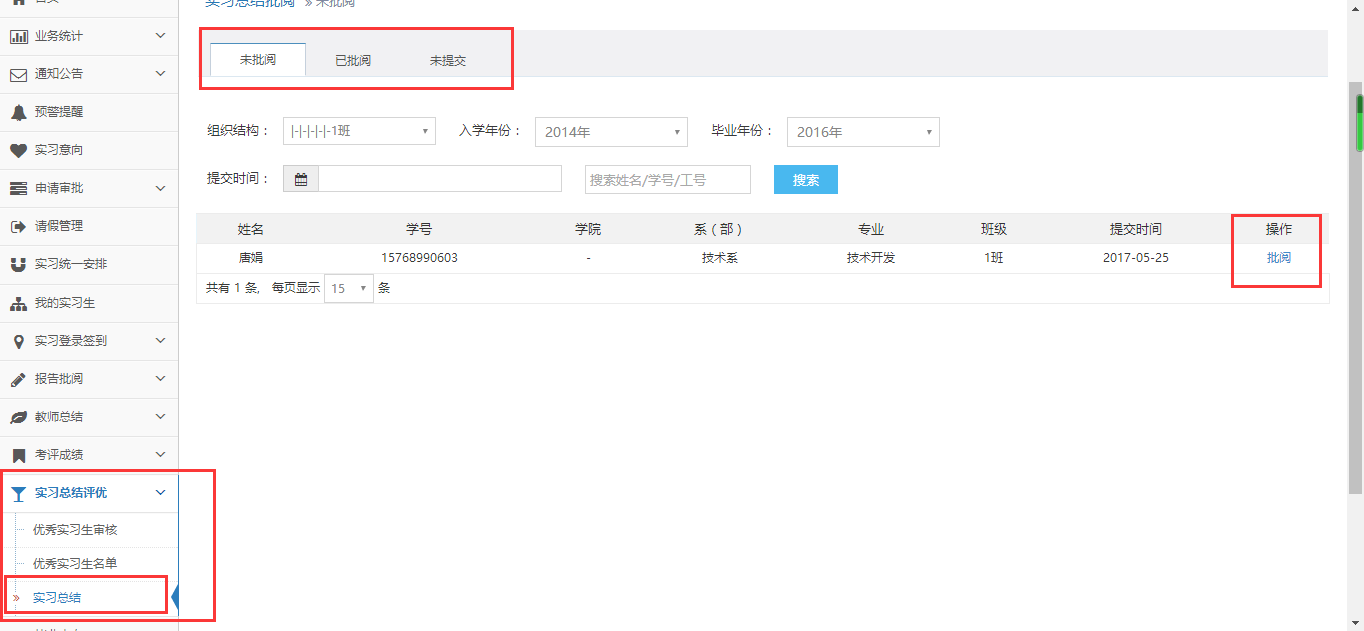Click the pencil icon for 报告批阅
This screenshot has width=1364, height=631.
pos(18,379)
